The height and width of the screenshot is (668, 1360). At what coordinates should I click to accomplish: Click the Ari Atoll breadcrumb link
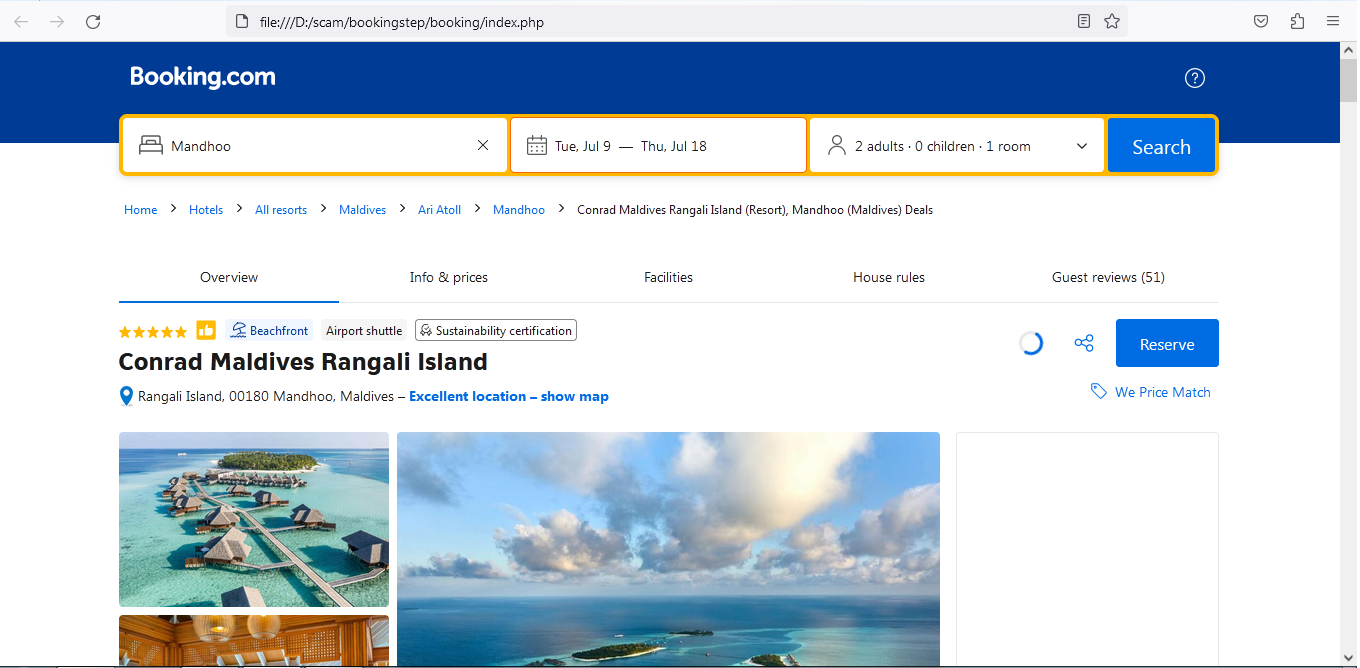click(x=440, y=210)
